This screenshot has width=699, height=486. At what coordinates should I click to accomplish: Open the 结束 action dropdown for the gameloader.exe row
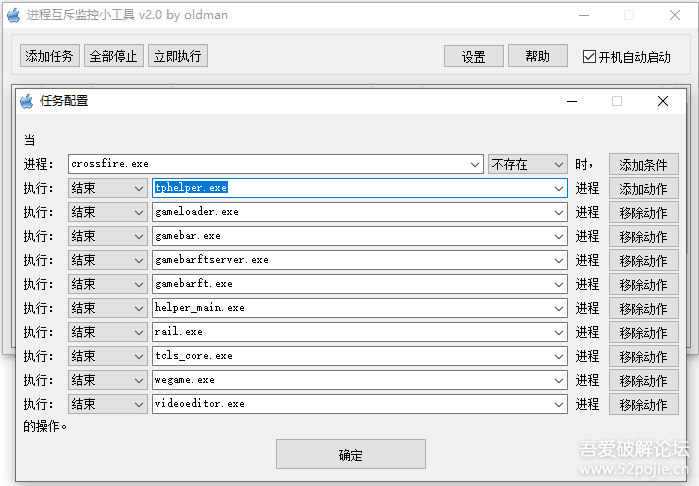point(108,212)
